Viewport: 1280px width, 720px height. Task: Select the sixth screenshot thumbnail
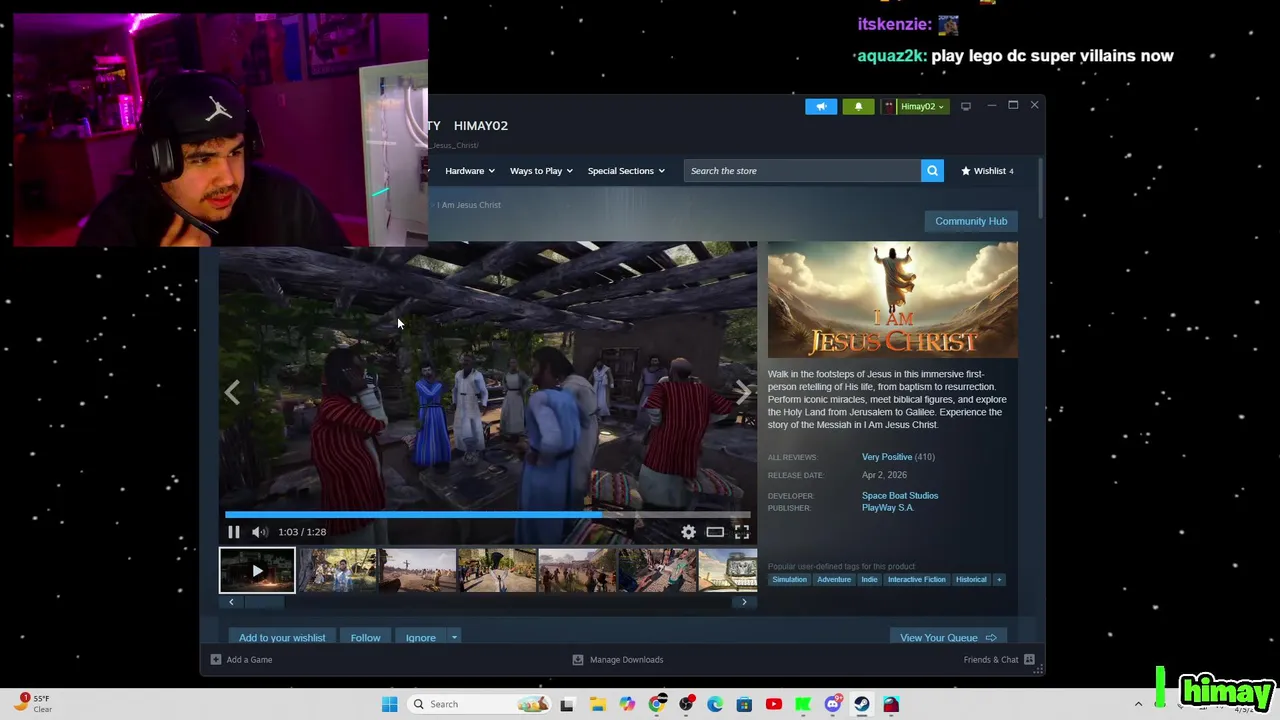coord(658,571)
